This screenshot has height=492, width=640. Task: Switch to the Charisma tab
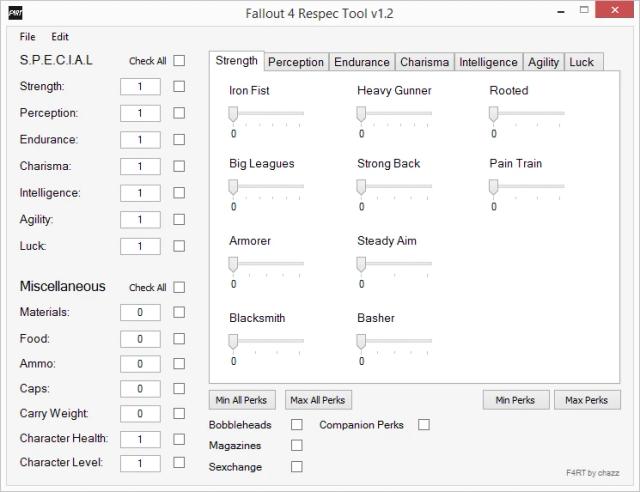424,62
